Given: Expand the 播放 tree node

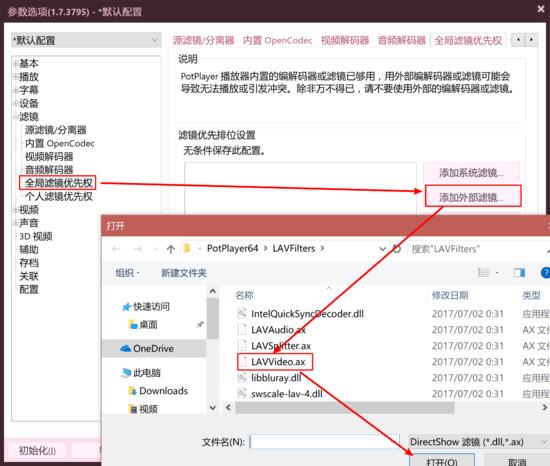Looking at the screenshot, I should click(16, 77).
